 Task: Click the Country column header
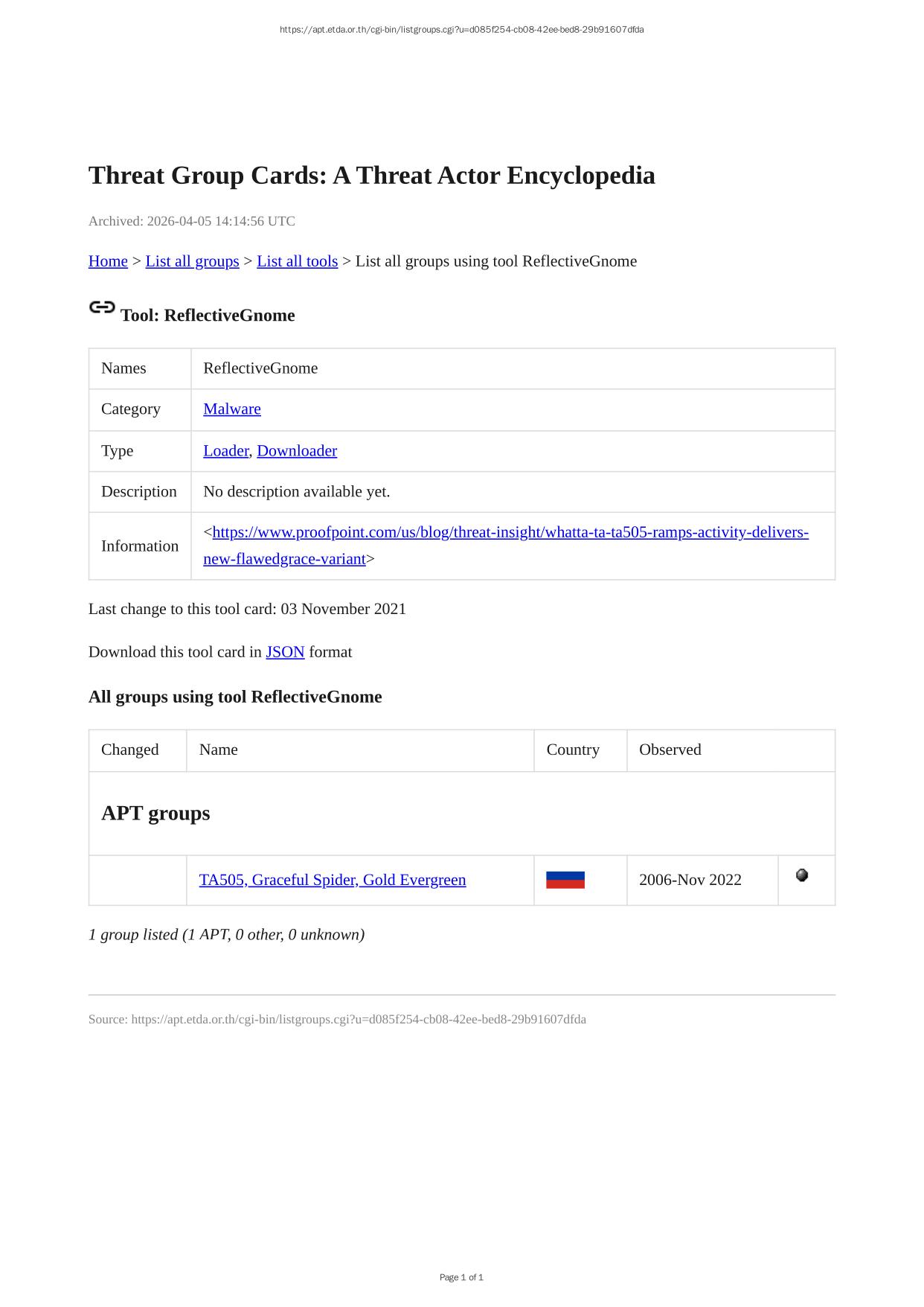point(572,750)
